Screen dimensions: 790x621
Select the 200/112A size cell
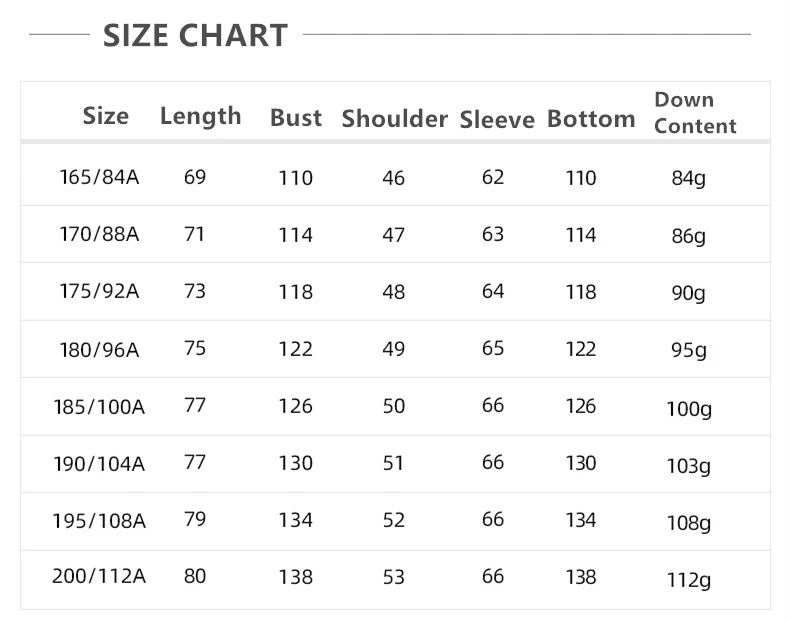tap(99, 576)
